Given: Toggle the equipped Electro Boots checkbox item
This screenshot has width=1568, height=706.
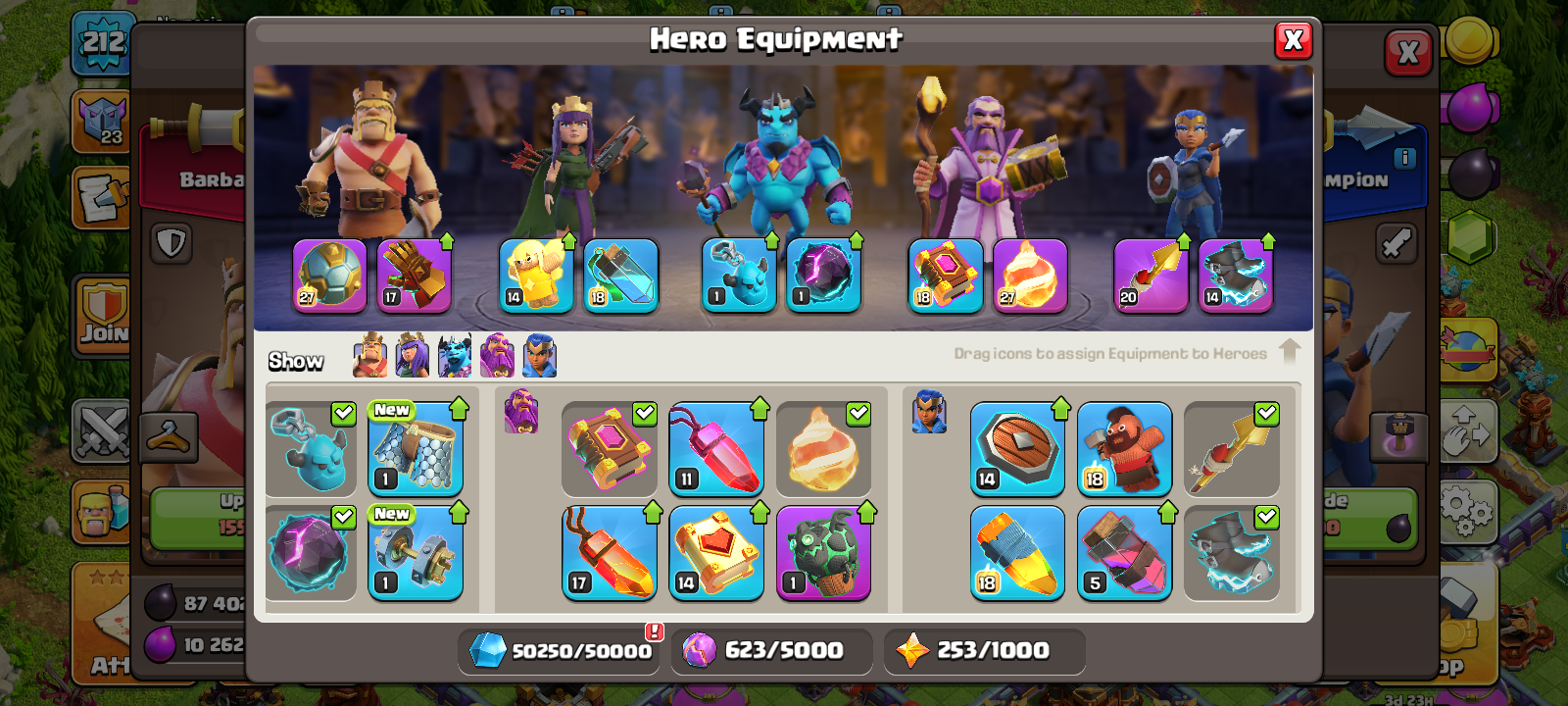Looking at the screenshot, I should click(x=1232, y=553).
